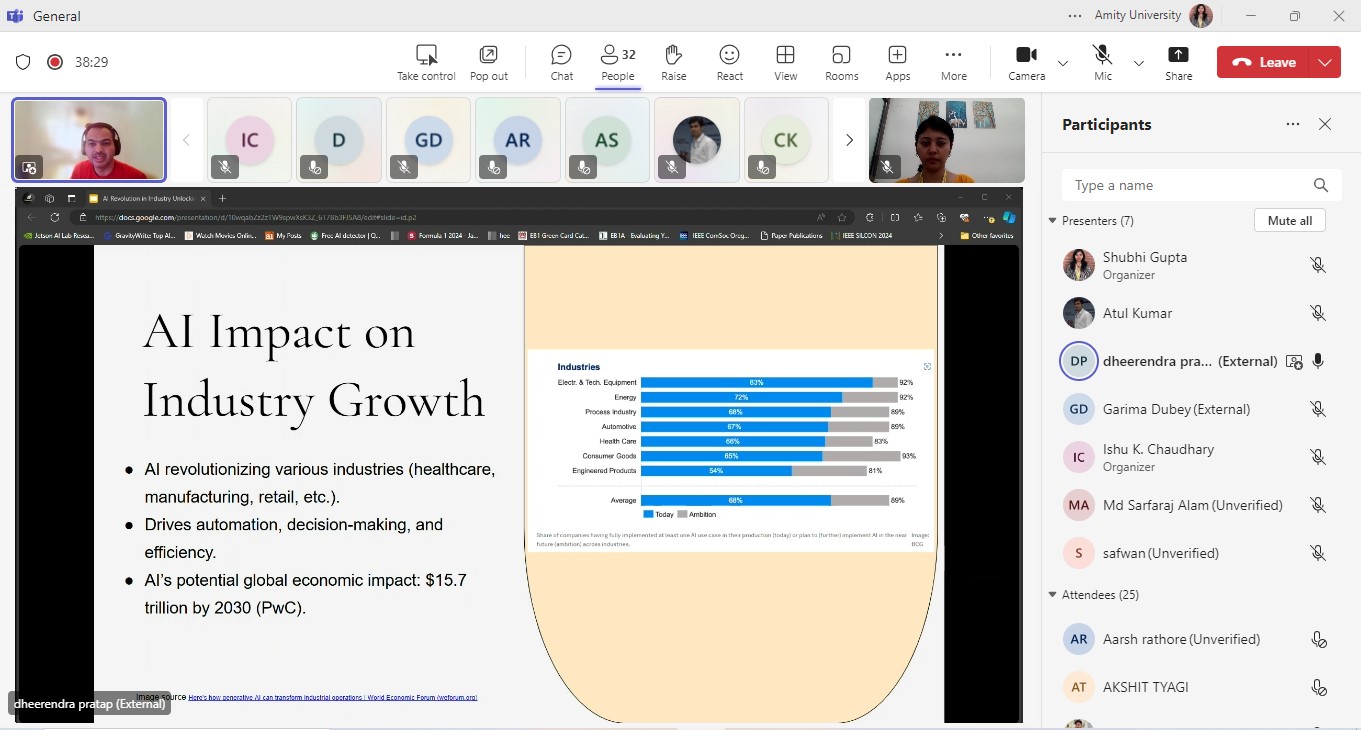Close the Participants panel

[1325, 125]
